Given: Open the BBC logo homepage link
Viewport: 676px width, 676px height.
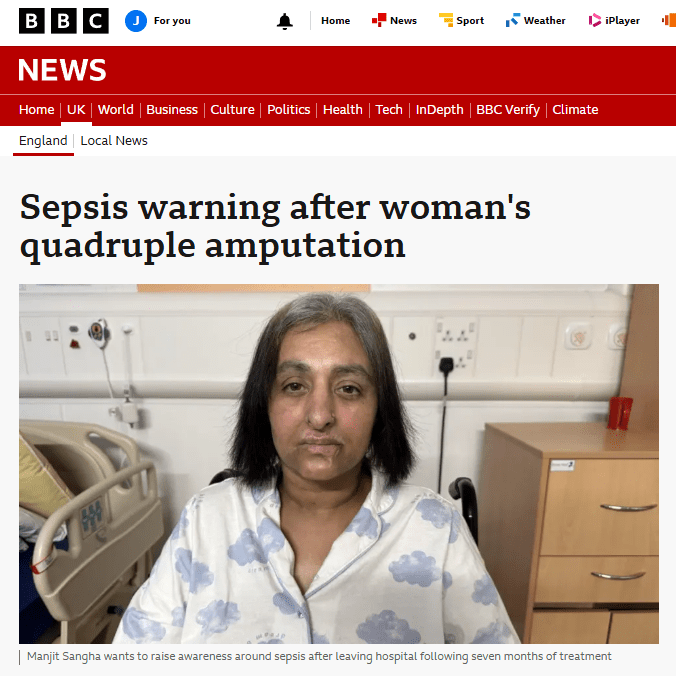Looking at the screenshot, I should 63,21.
